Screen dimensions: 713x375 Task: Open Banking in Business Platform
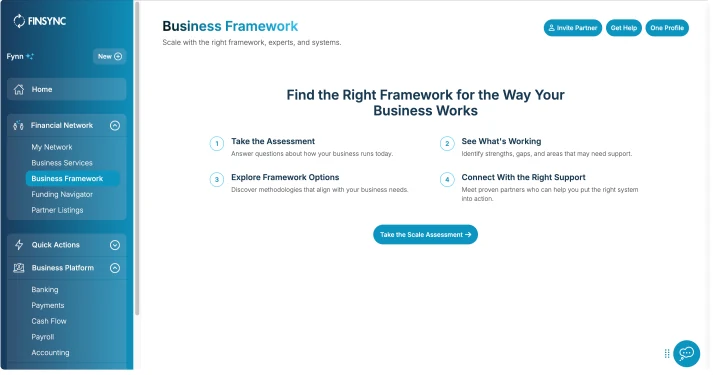coord(45,290)
